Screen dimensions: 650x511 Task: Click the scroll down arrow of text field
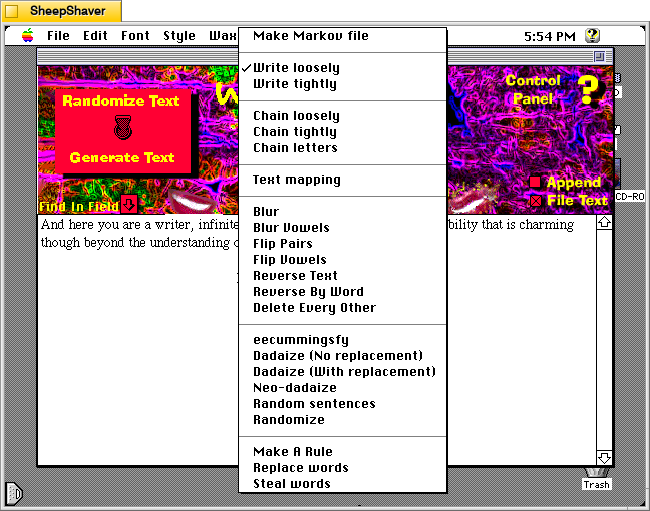pyautogui.click(x=604, y=458)
